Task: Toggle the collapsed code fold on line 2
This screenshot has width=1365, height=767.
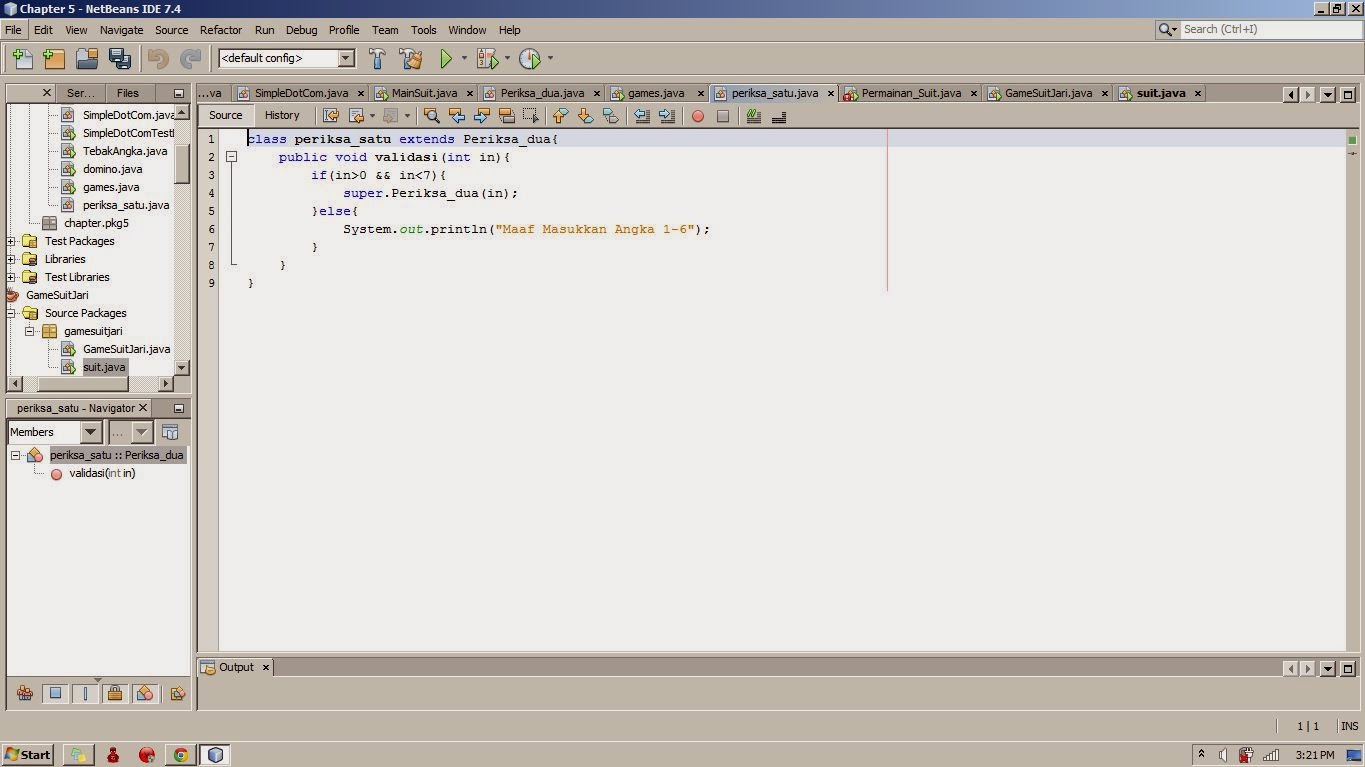Action: pos(231,157)
